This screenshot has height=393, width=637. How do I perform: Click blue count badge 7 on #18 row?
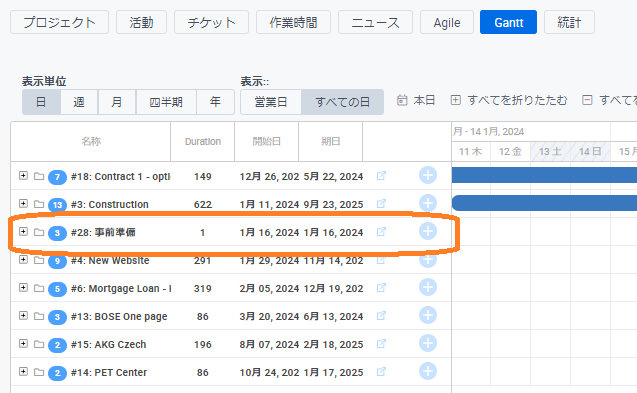(x=57, y=177)
